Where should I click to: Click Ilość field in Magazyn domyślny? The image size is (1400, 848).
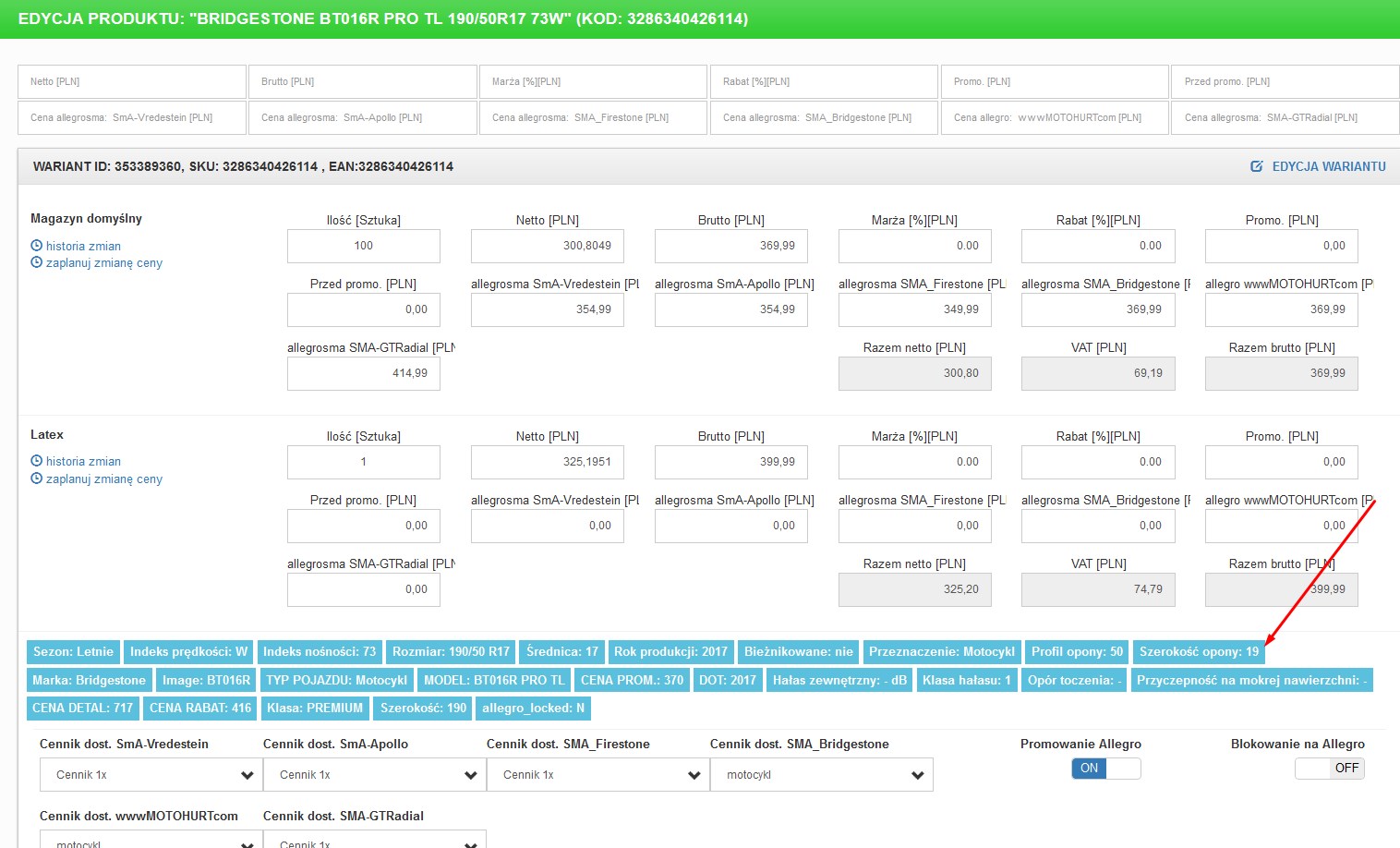[x=364, y=246]
